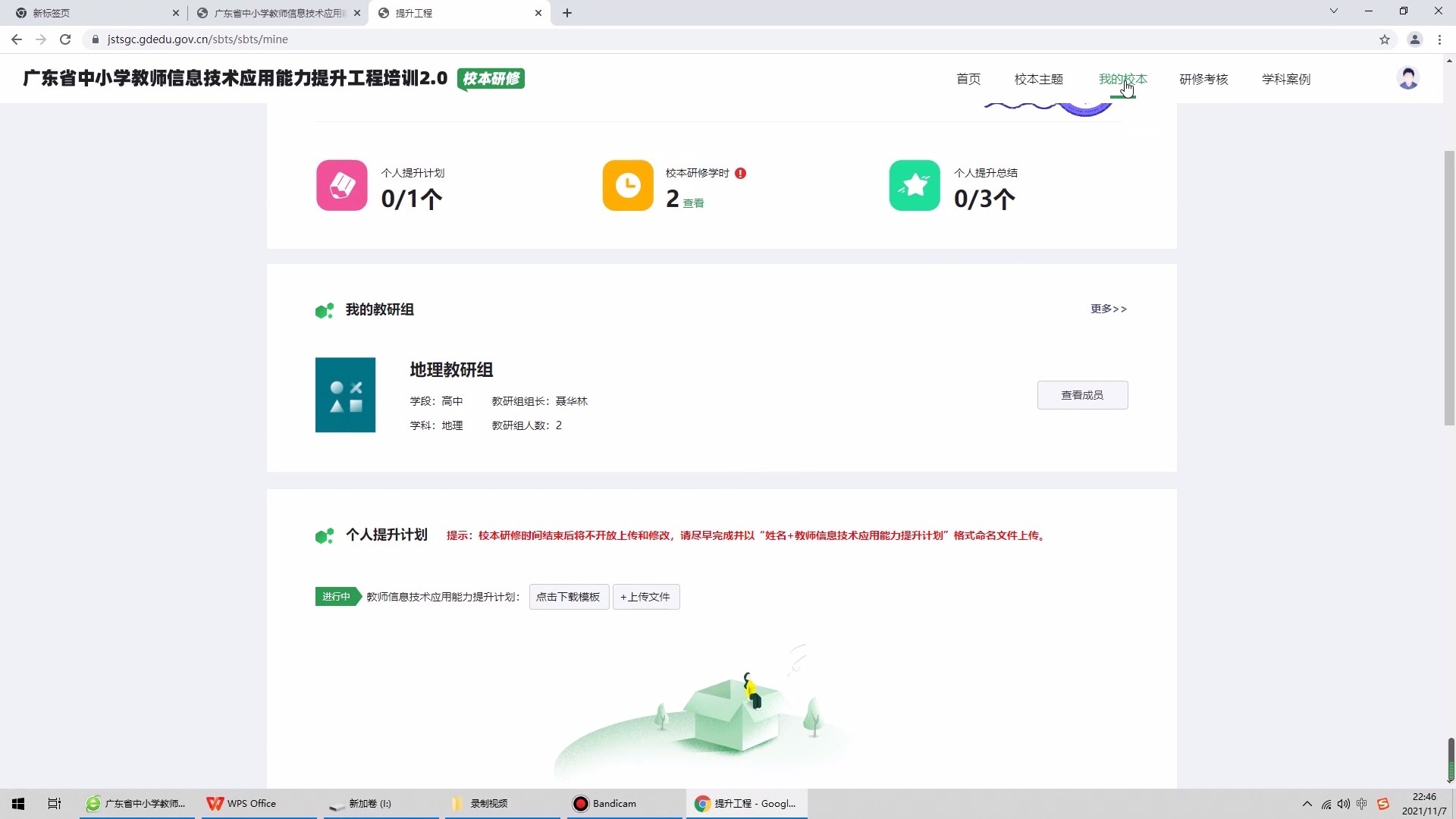Open the 研修考核 navigation item
Image resolution: width=1456 pixels, height=819 pixels.
pos(1203,79)
